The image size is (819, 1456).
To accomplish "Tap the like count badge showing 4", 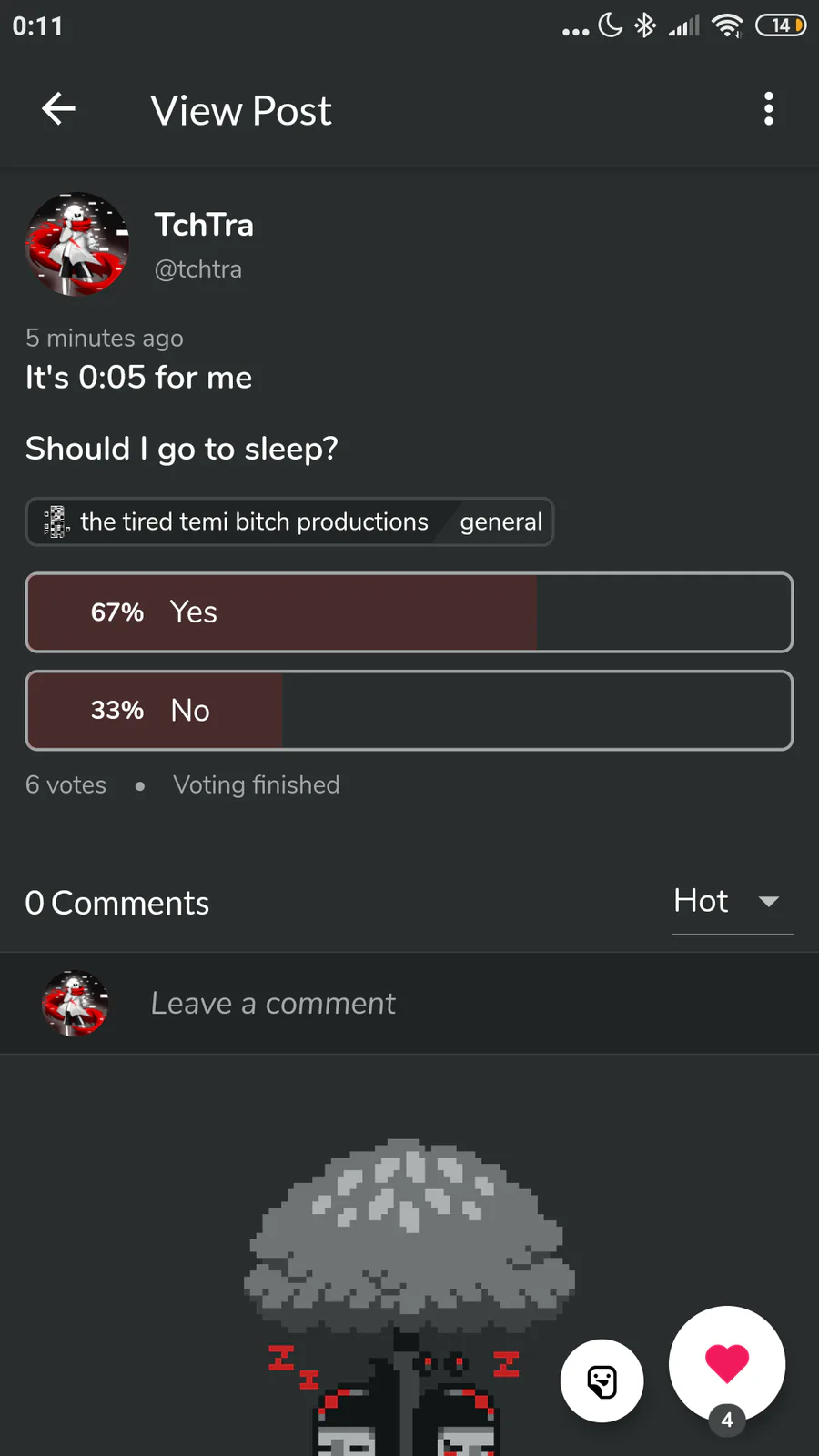I will [727, 1420].
